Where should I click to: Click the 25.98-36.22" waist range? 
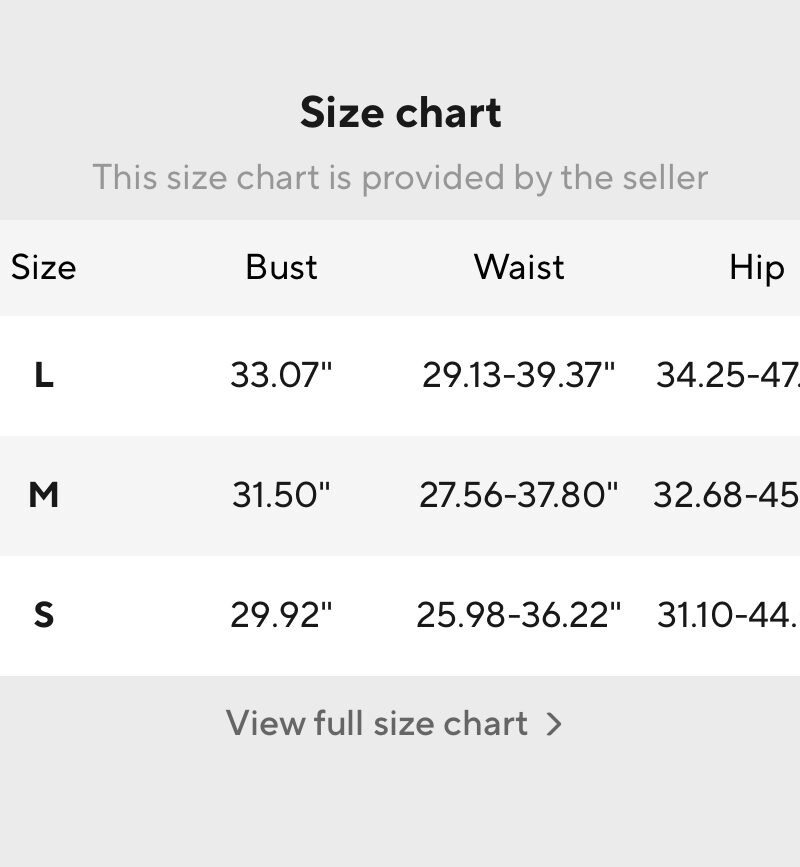coord(519,615)
